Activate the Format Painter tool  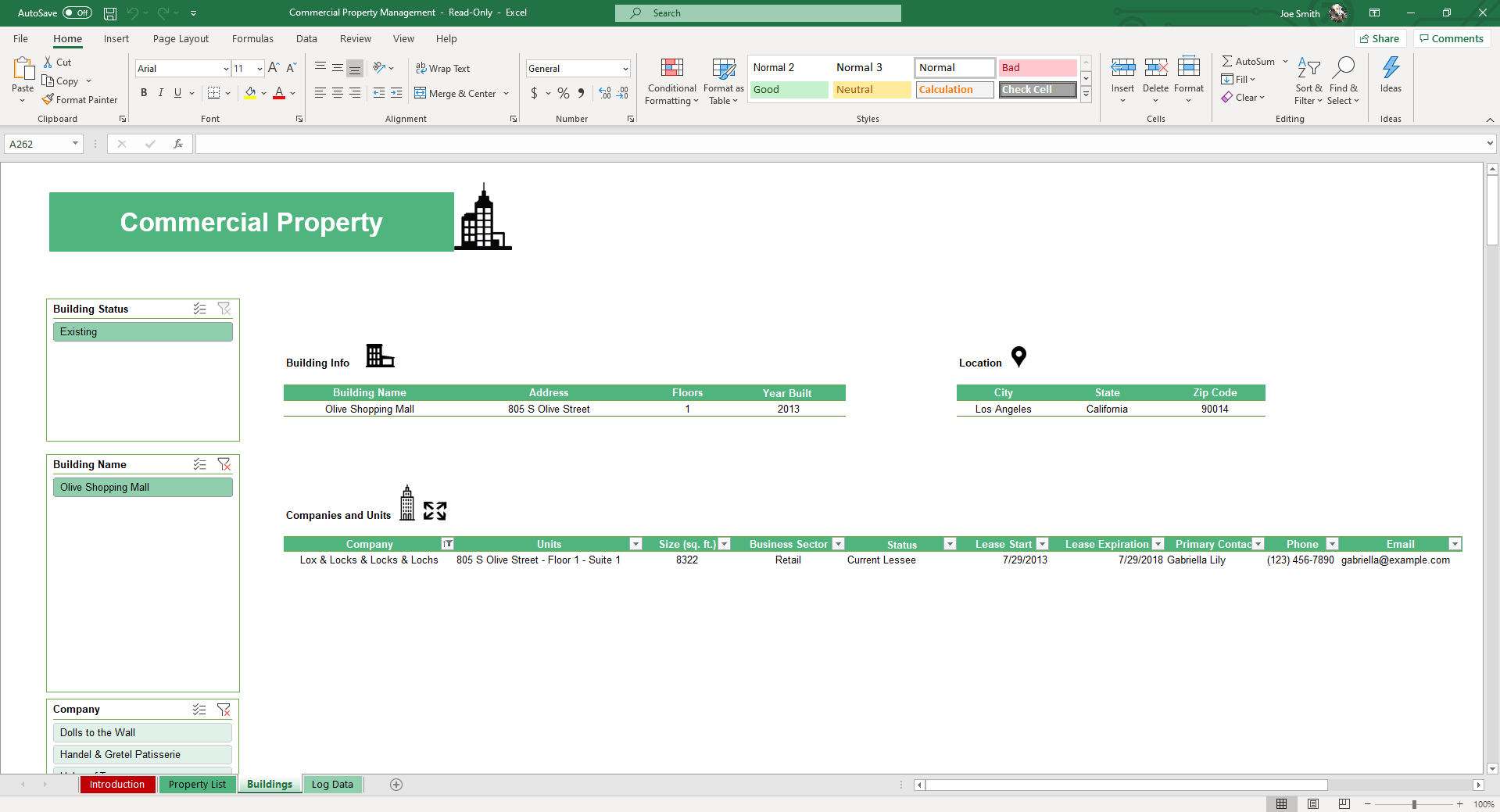81,99
